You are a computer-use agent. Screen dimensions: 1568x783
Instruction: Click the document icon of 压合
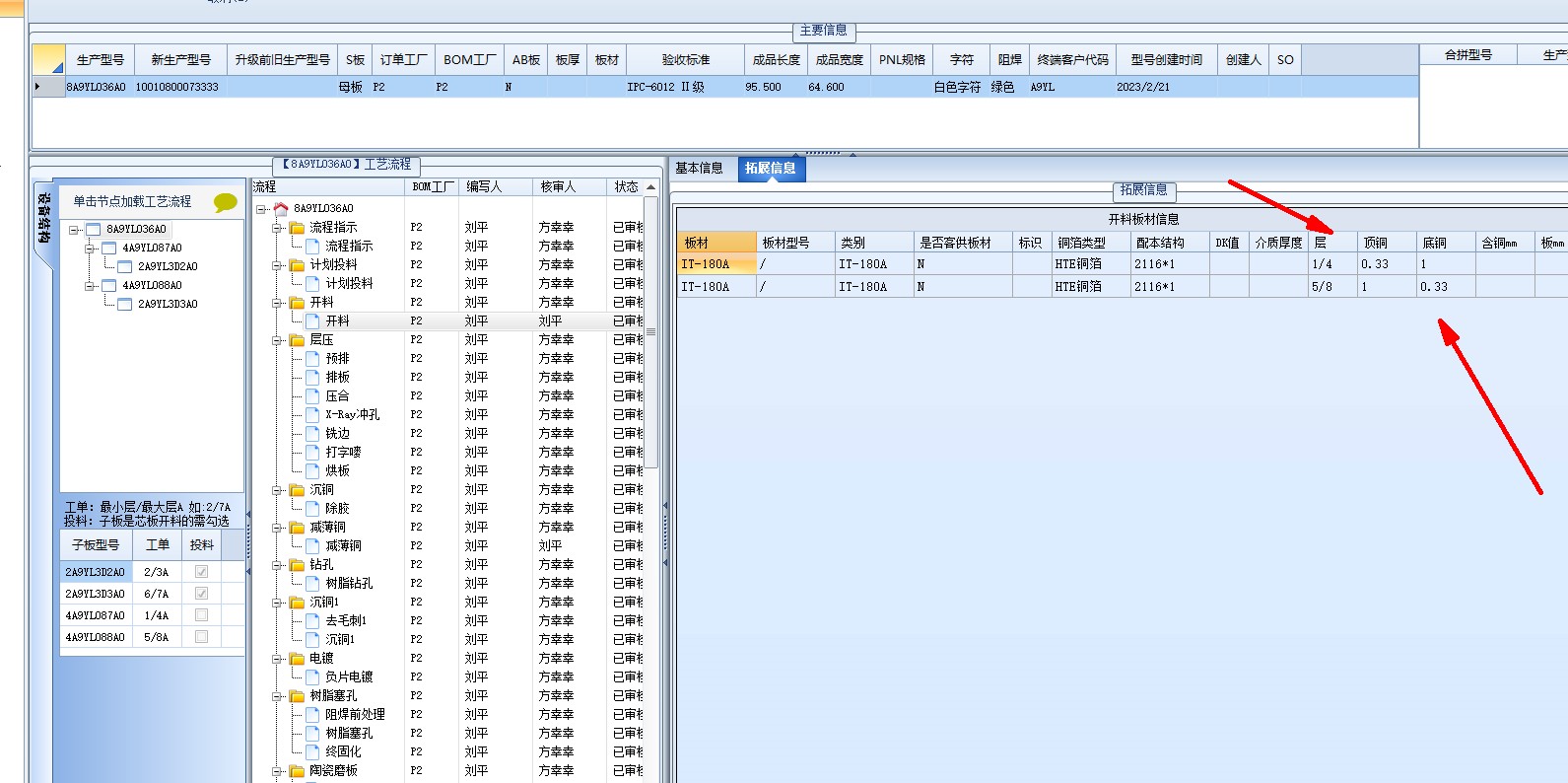point(312,395)
